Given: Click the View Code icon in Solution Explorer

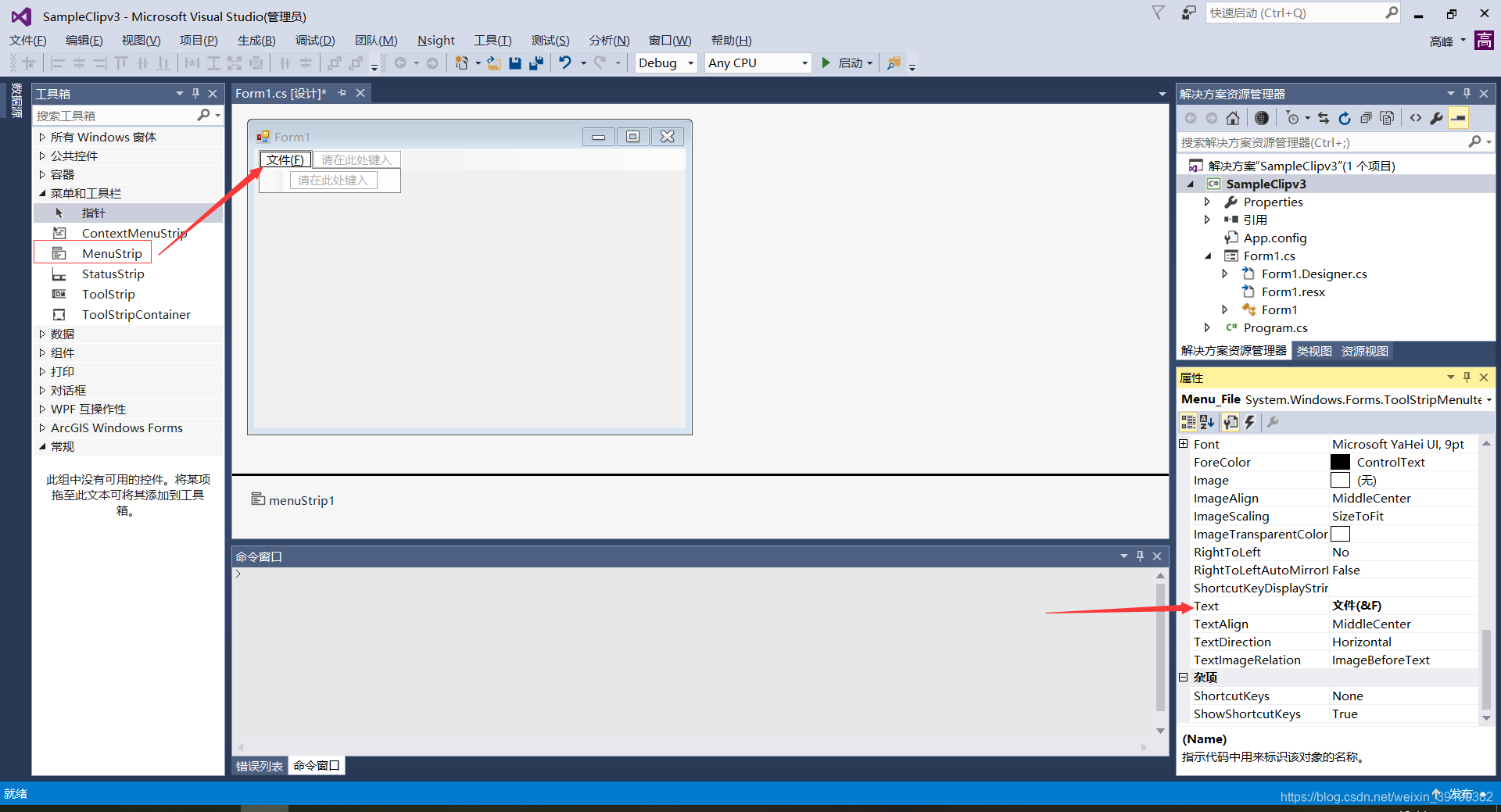Looking at the screenshot, I should [x=1416, y=118].
